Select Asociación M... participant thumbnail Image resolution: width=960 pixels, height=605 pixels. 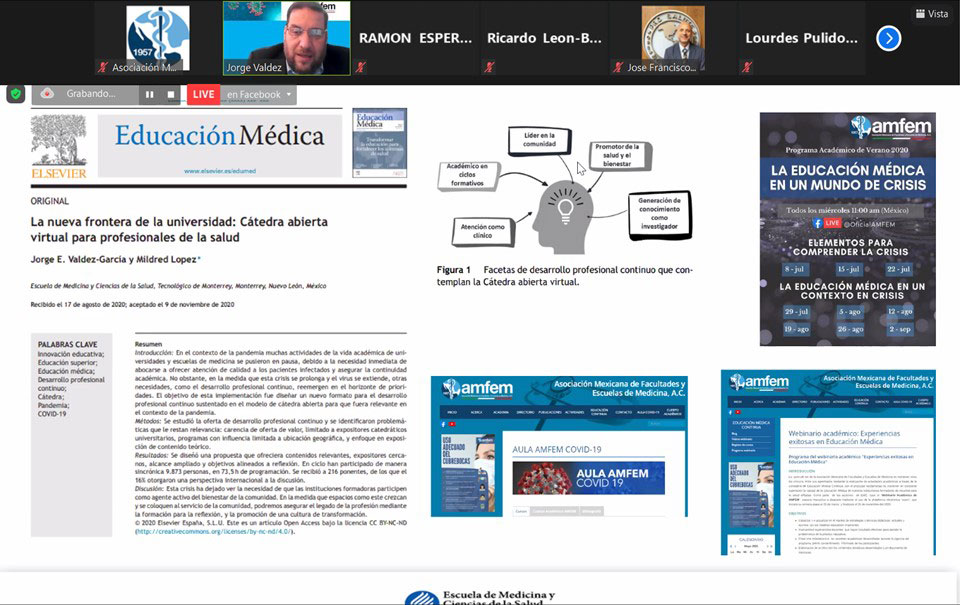pyautogui.click(x=158, y=37)
